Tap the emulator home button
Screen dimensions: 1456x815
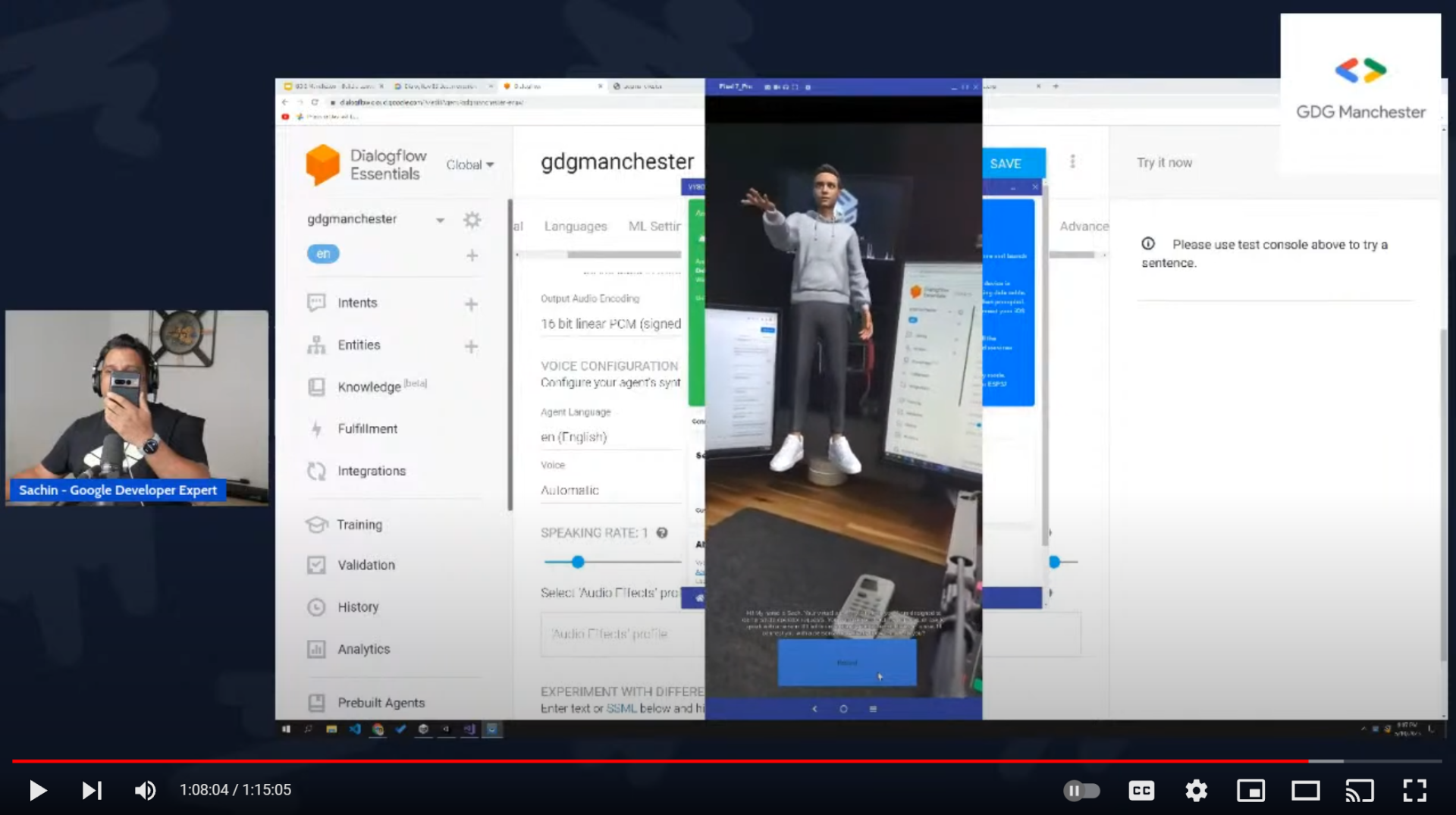(x=843, y=709)
